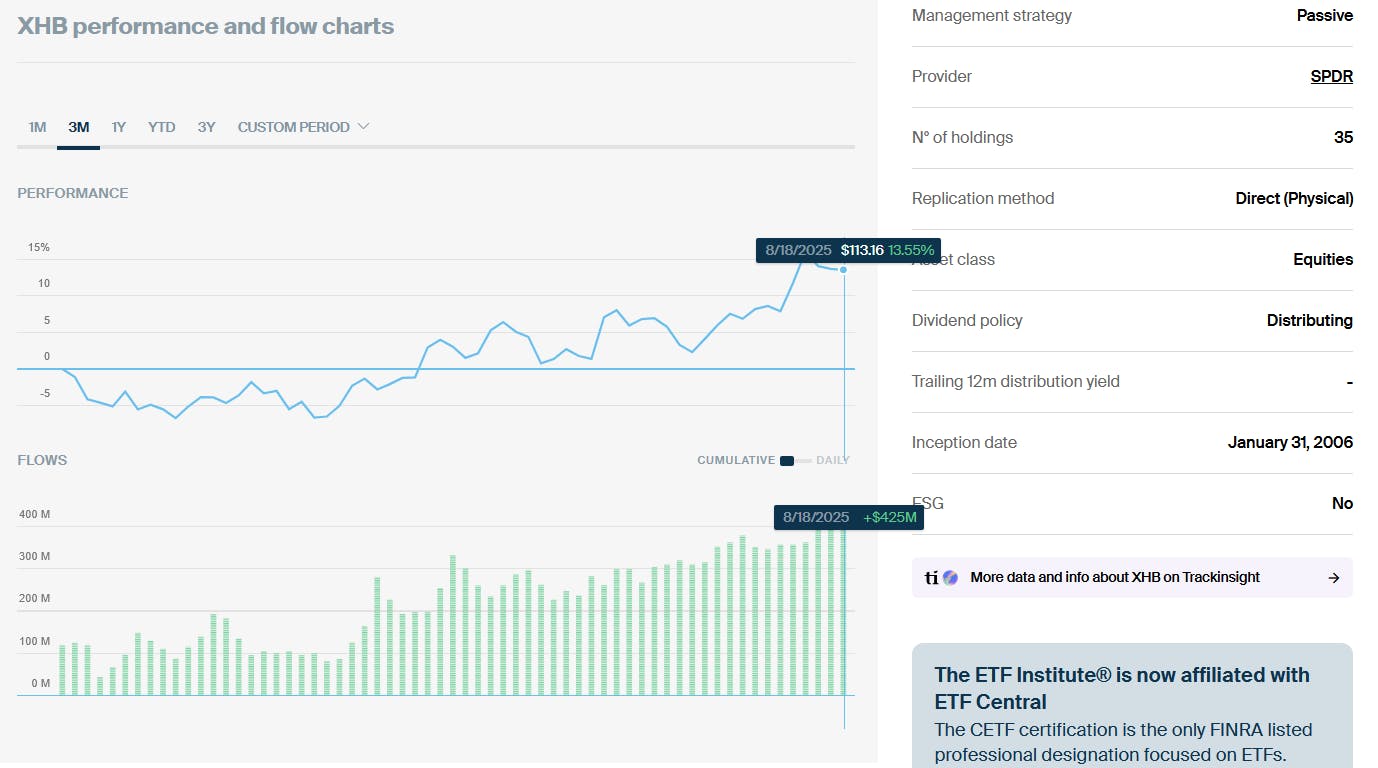Viewport: 1378px width, 768px height.
Task: Show the 3Y performance range
Action: [x=206, y=127]
